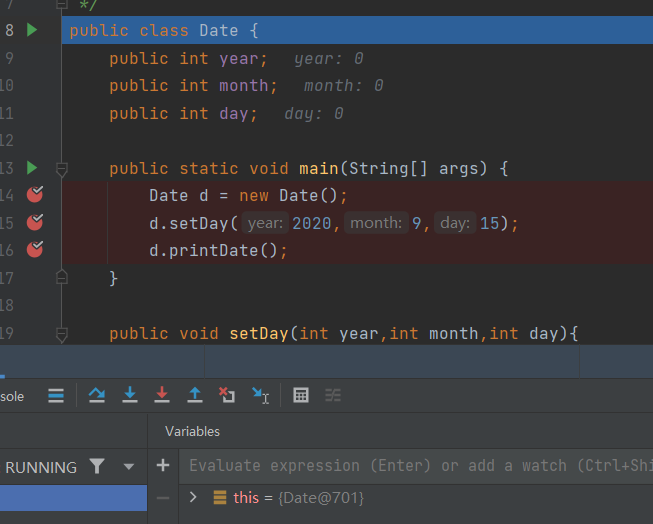Collapse main method fold marker at line 13
Screen dimensions: 653x524
(x=62, y=169)
